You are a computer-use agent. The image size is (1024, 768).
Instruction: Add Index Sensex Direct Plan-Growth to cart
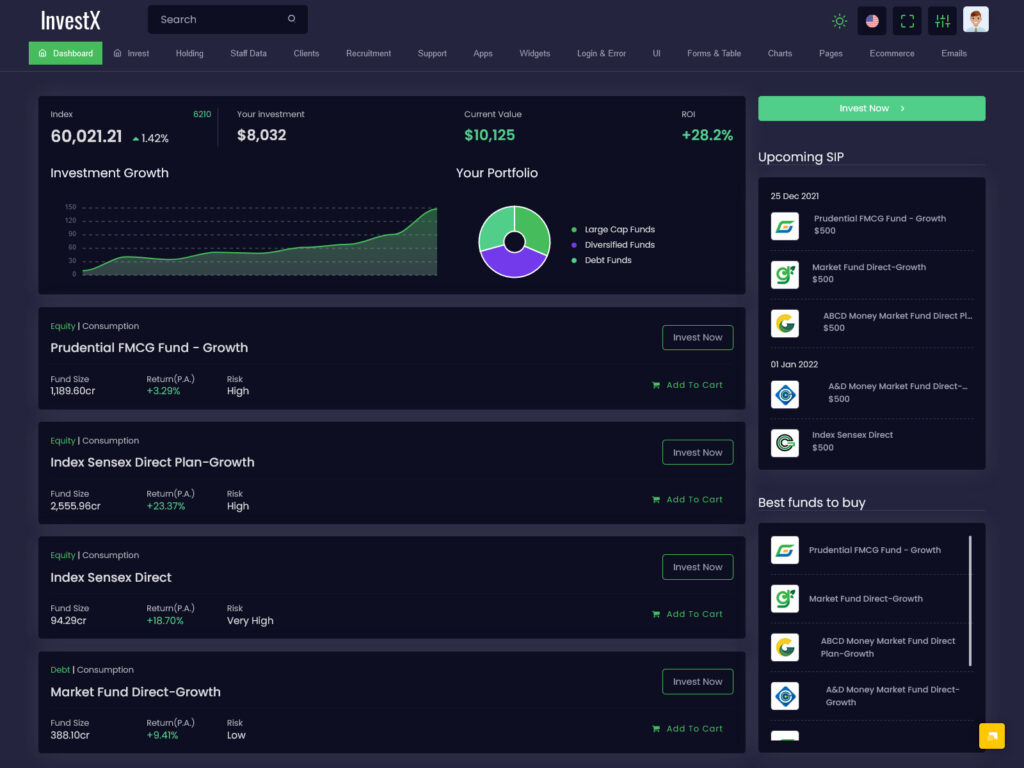(688, 500)
